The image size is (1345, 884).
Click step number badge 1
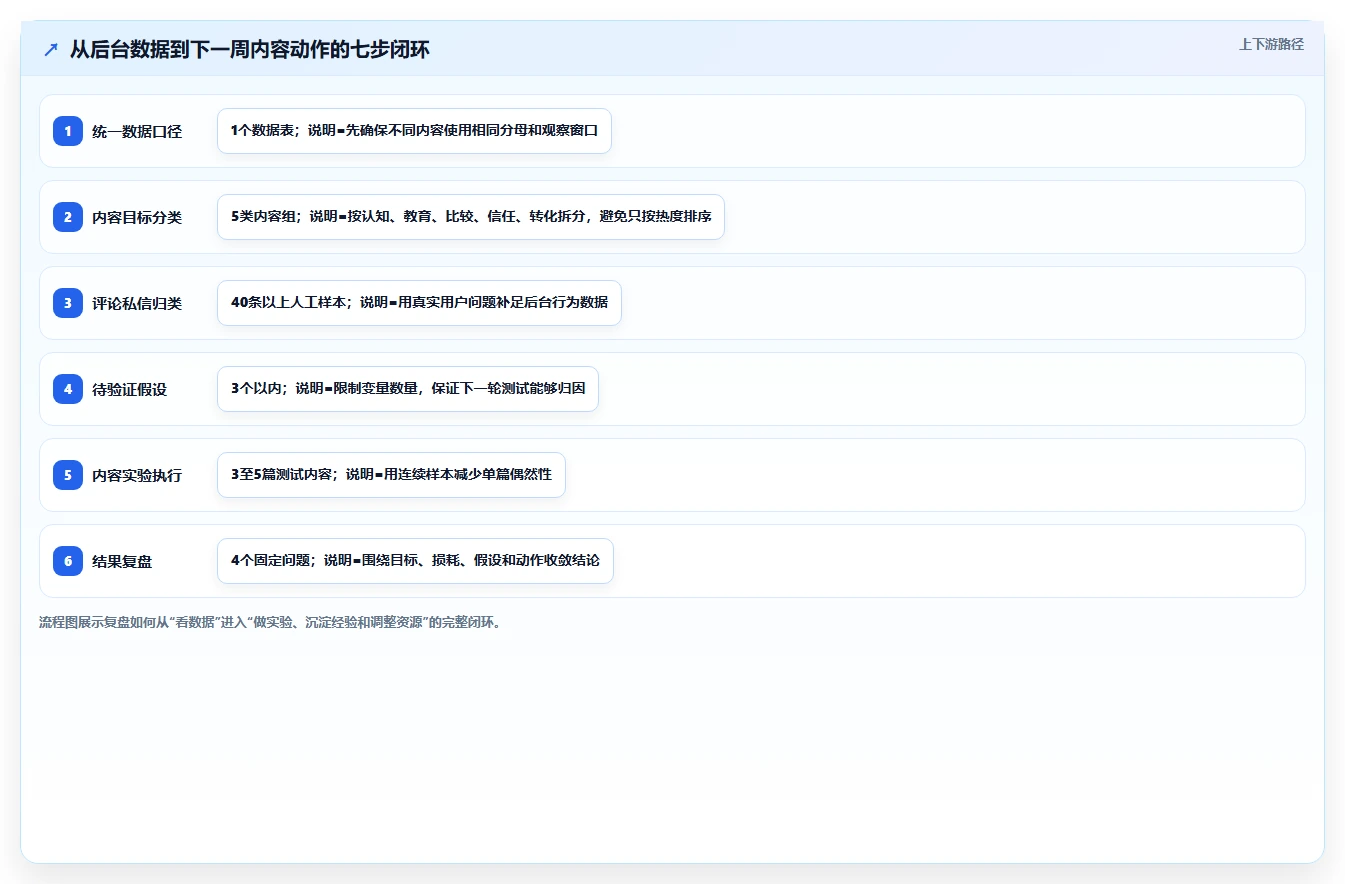(68, 131)
